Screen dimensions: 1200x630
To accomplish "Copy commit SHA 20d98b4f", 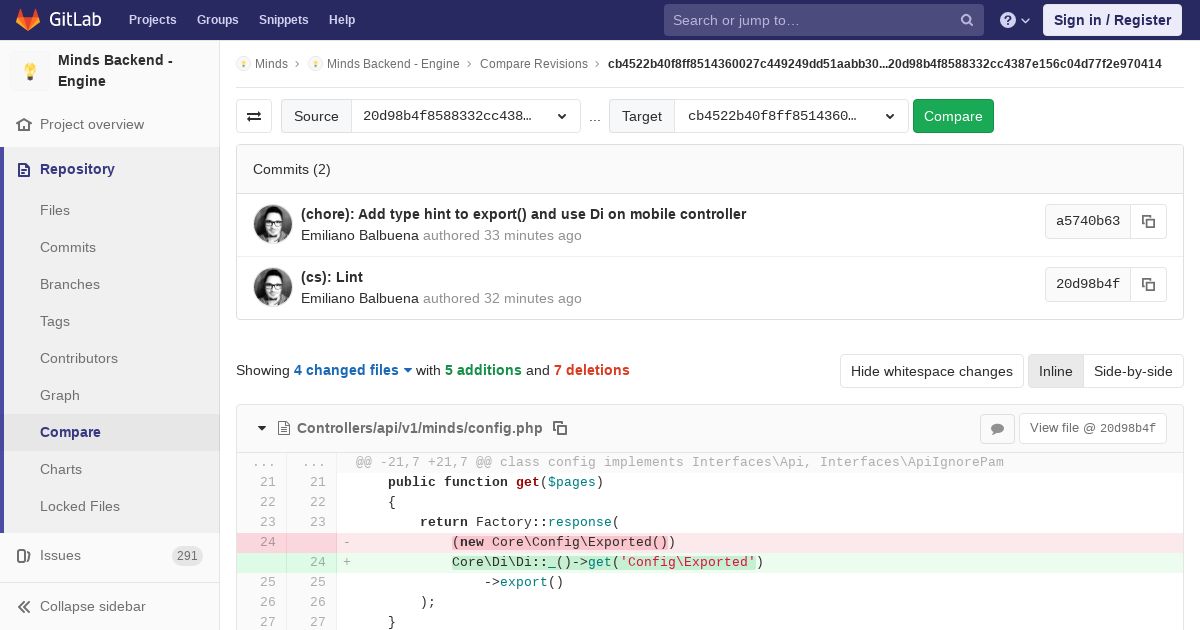I will tap(1149, 284).
